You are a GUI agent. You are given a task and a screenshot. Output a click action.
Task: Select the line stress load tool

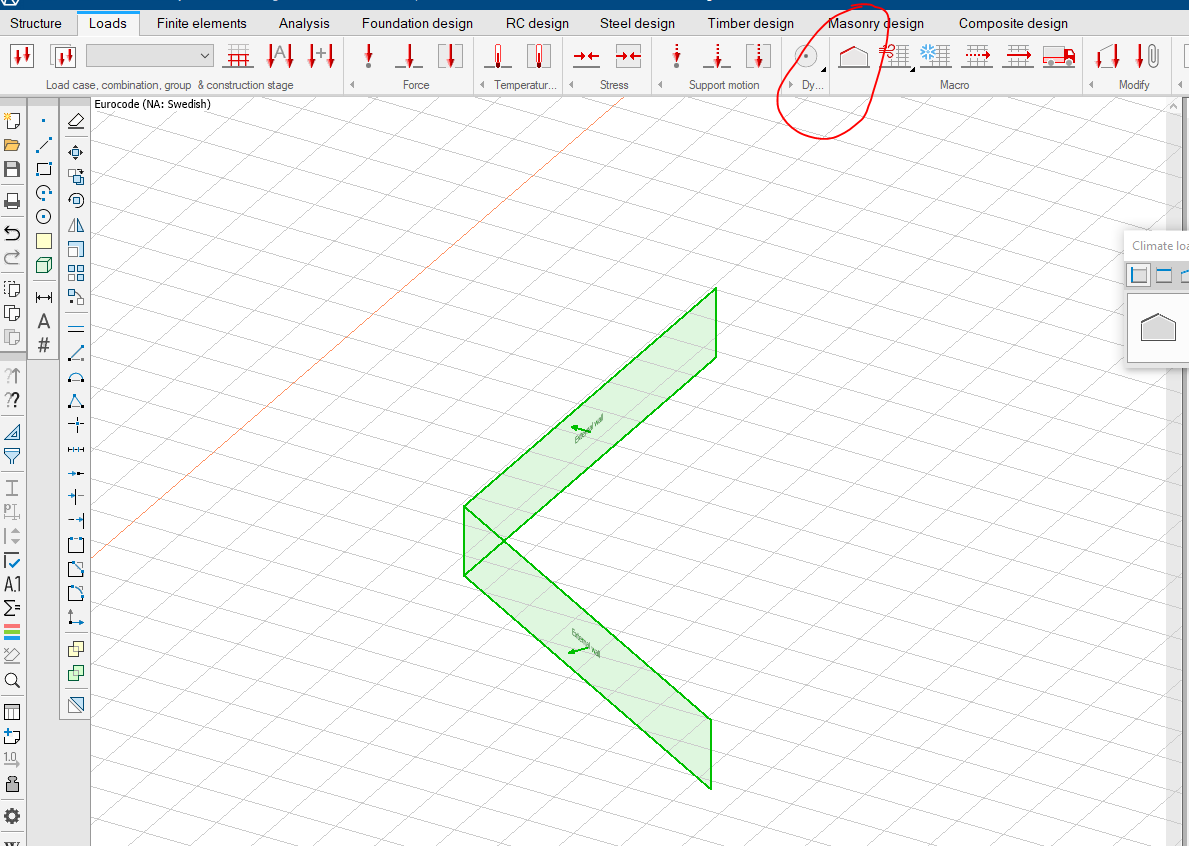[586, 56]
